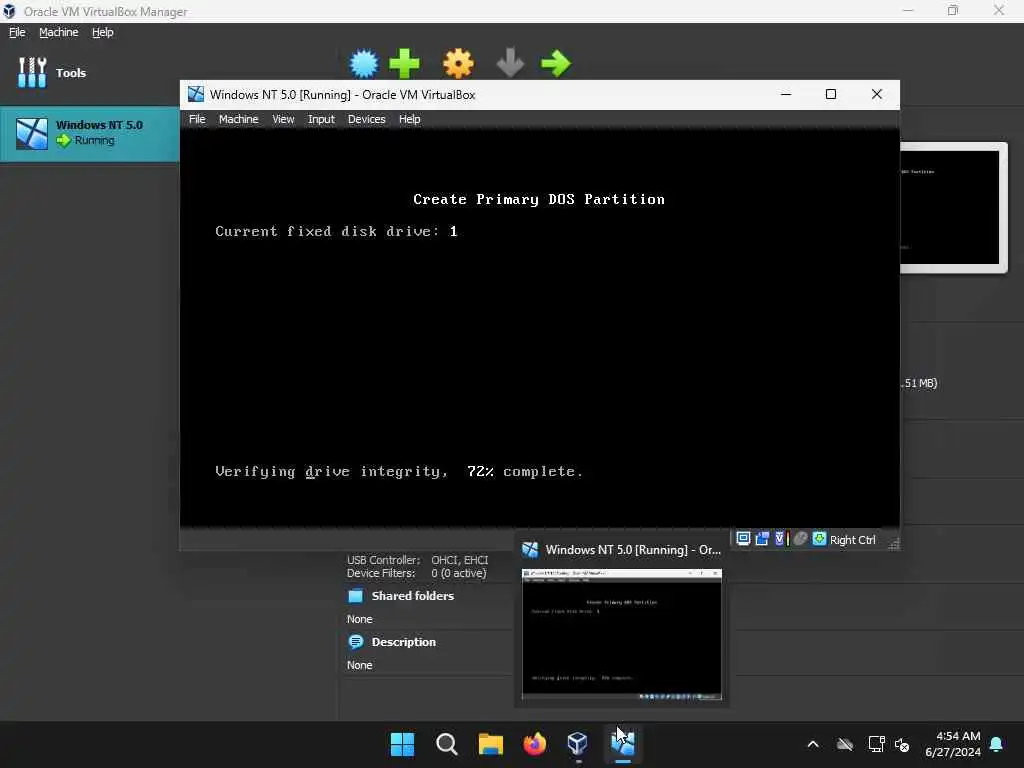Click the mouse integration status icon
The image size is (1024, 768).
800,539
